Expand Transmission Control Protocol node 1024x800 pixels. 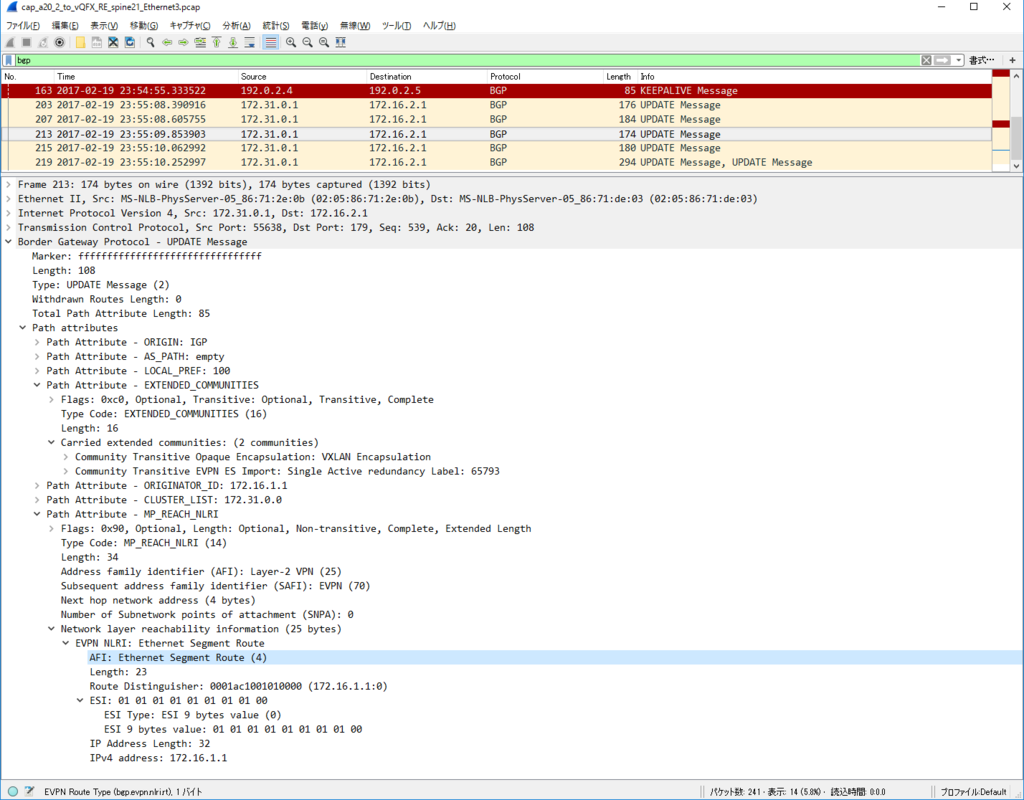[x=8, y=228]
